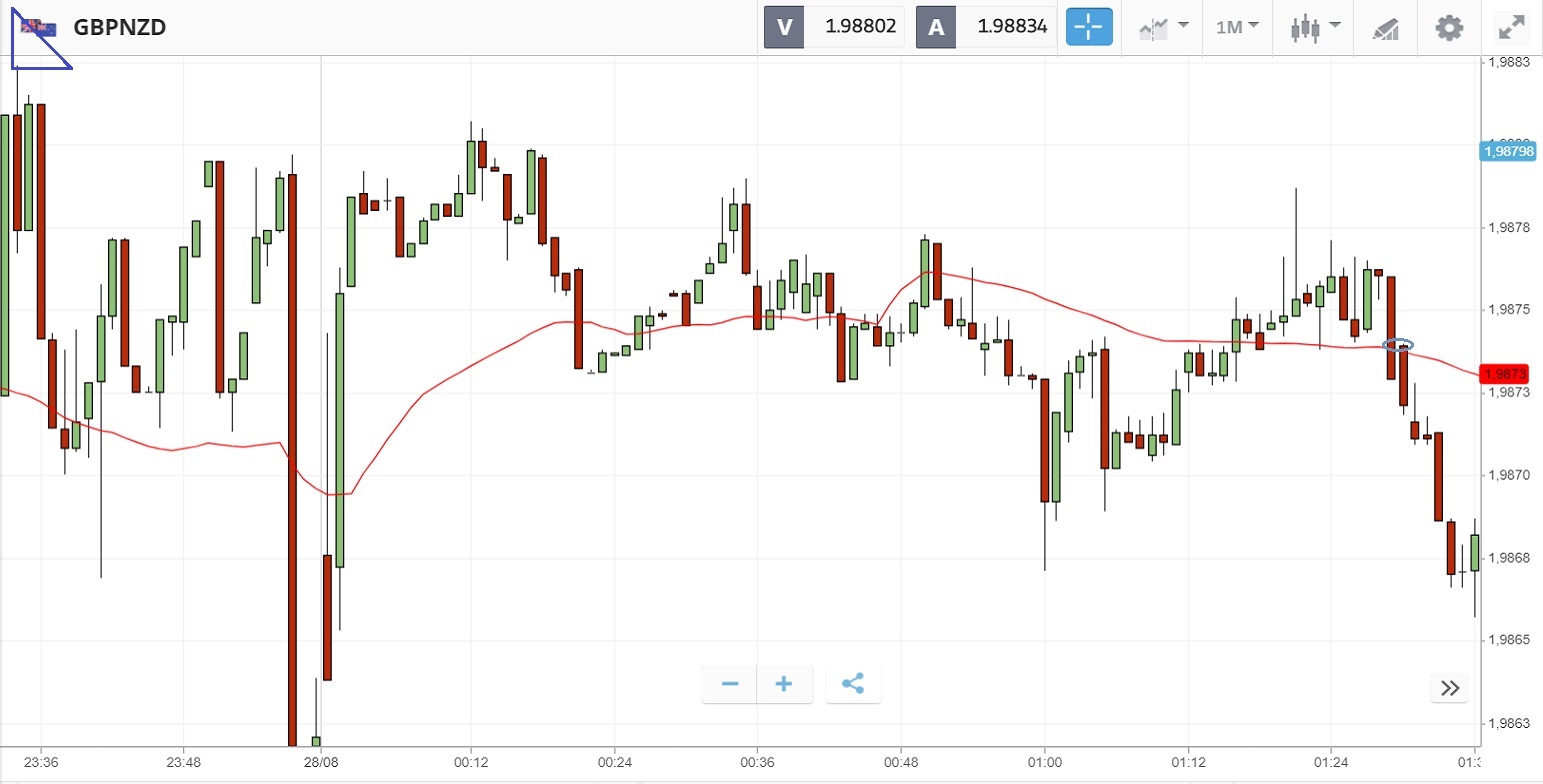Click the red moving average price tag
The image size is (1543, 784).
1508,373
